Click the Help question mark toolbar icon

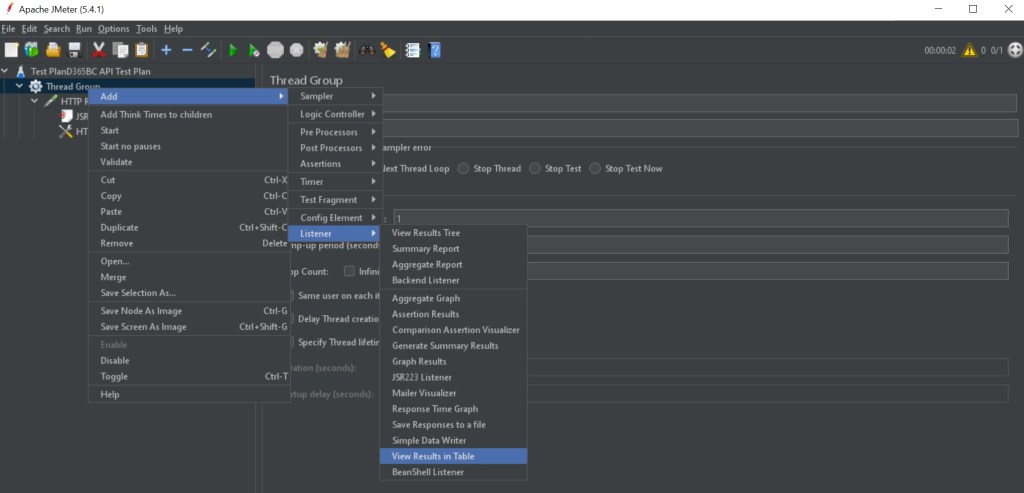coord(435,50)
